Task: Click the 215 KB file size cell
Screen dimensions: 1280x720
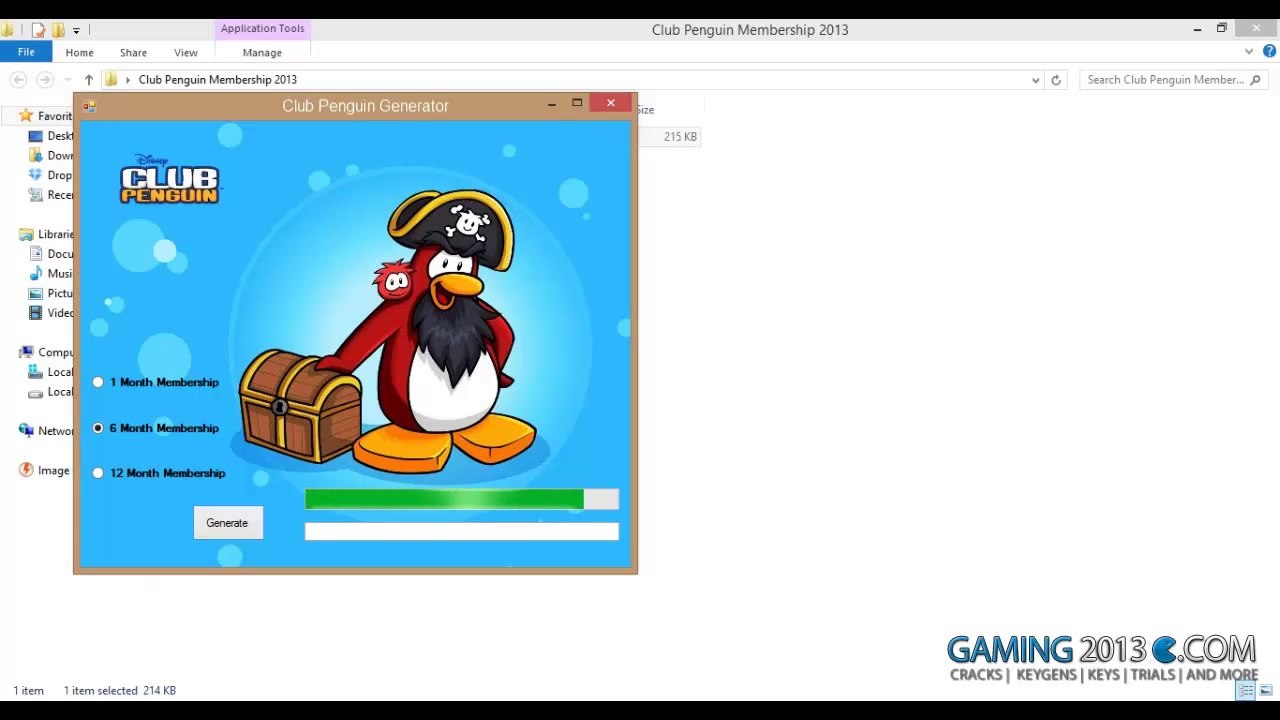Action: (680, 137)
